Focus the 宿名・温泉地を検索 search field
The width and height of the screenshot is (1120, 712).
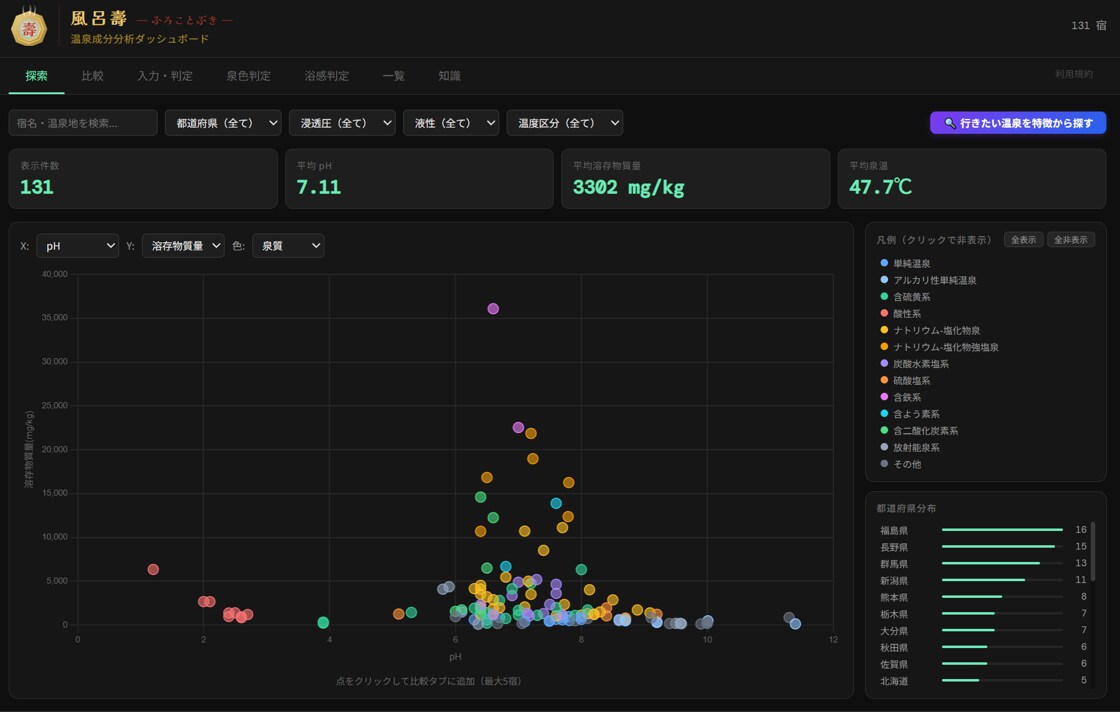[x=83, y=123]
